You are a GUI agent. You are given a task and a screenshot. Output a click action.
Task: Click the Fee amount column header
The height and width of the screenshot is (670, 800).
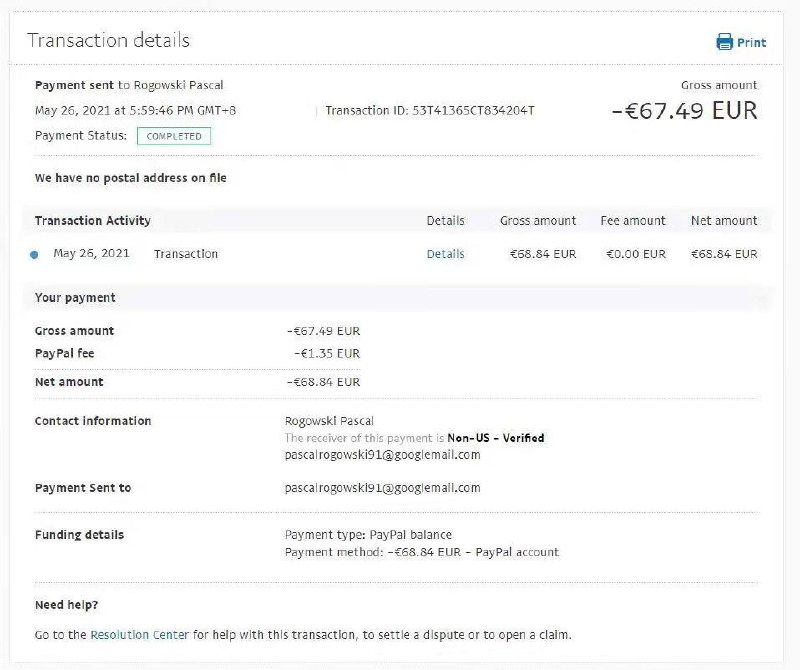tap(632, 220)
